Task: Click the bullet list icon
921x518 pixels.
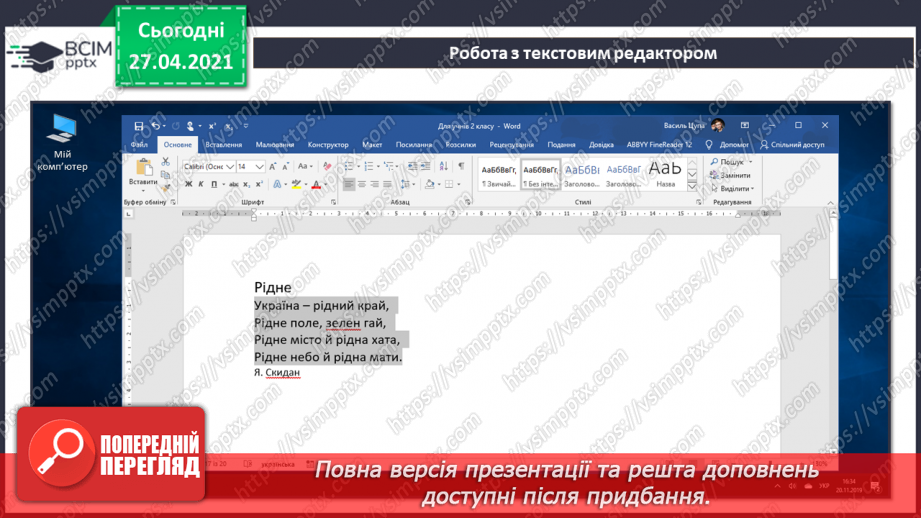Action: coord(348,167)
